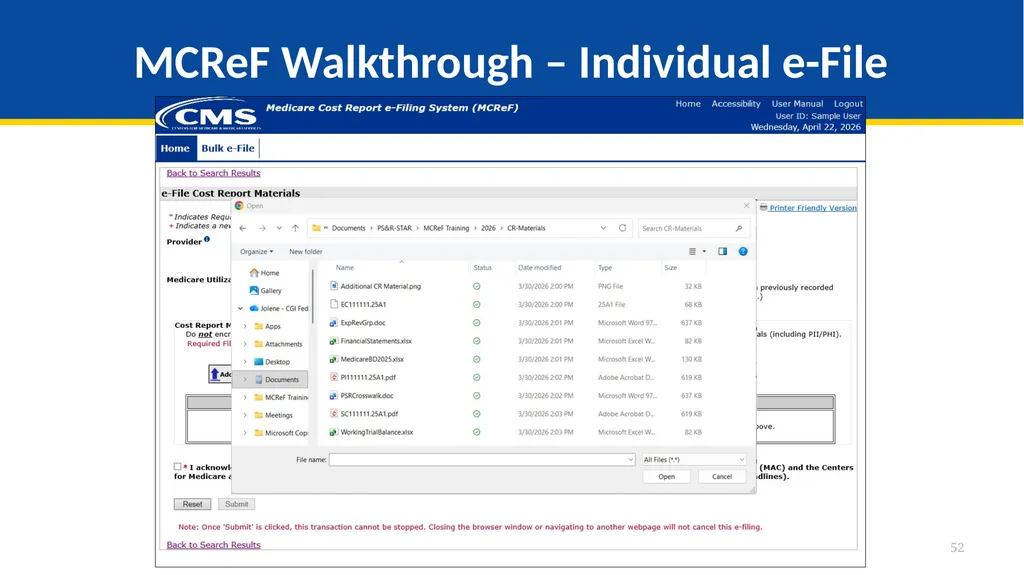The height and width of the screenshot is (575, 1024).
Task: Switch to the Bulk e-File tab
Action: pos(228,148)
